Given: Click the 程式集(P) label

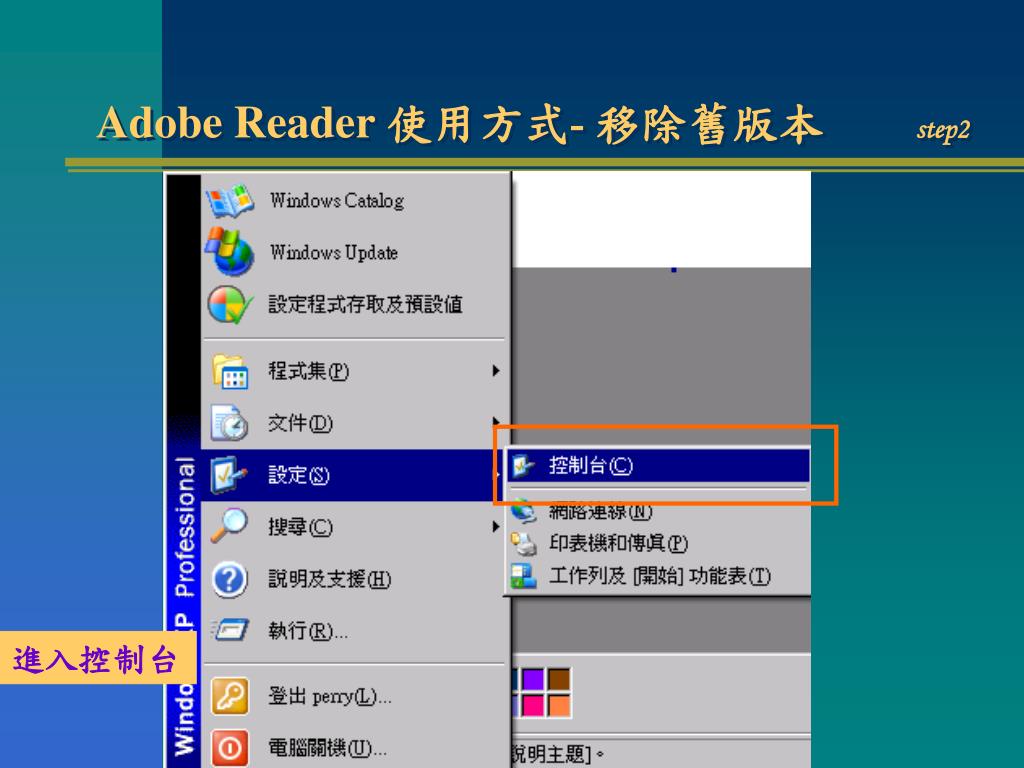Looking at the screenshot, I should click(x=308, y=371).
